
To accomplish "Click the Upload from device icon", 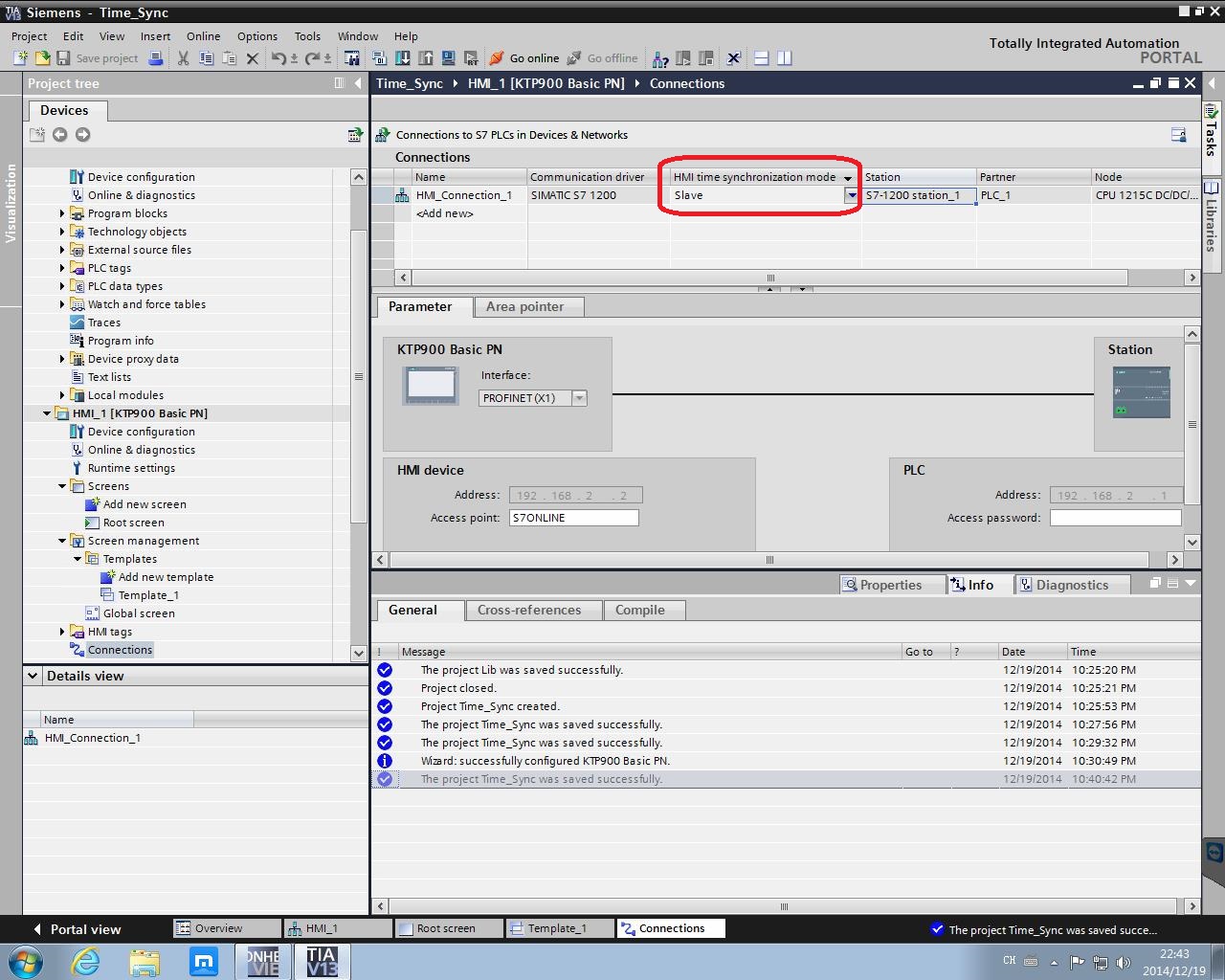I will [x=425, y=58].
